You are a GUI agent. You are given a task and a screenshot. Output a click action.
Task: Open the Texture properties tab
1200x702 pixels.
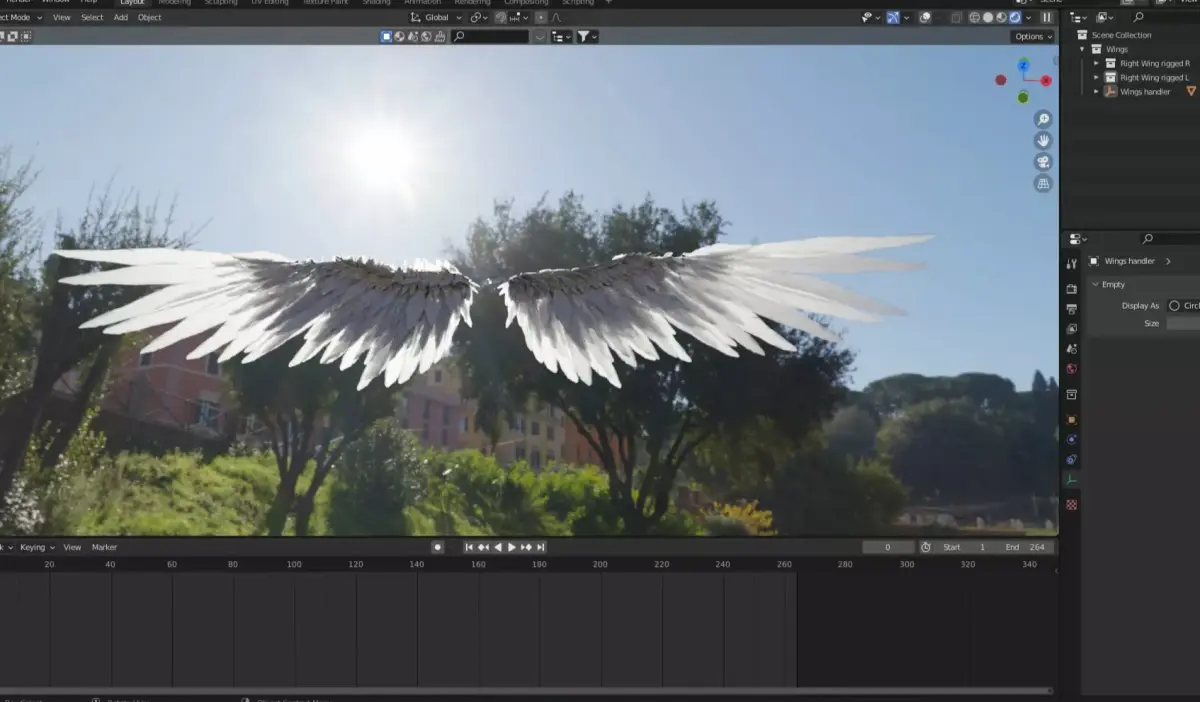click(1071, 505)
